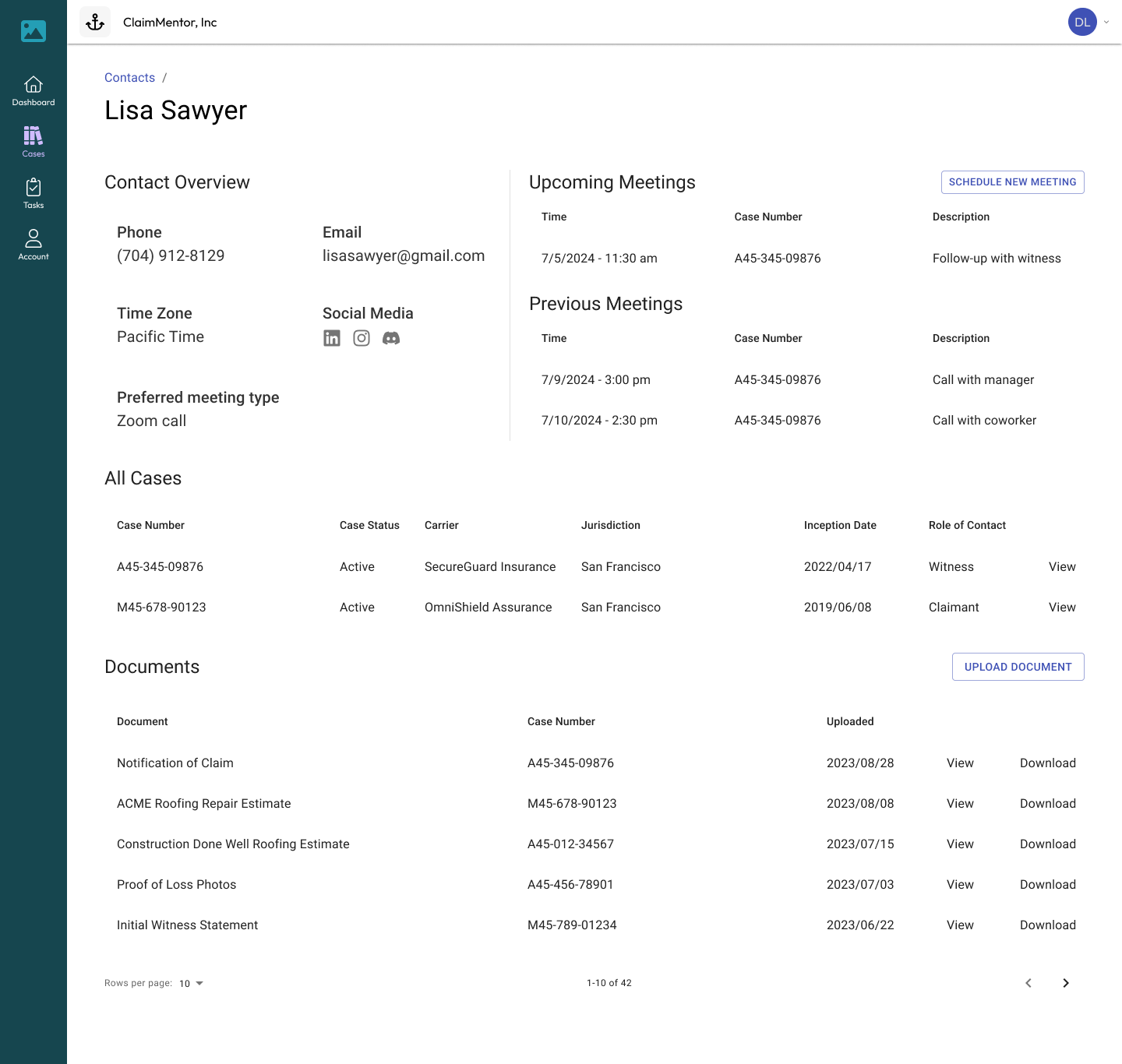Click the Instagram social media icon
The height and width of the screenshot is (1064, 1122).
[x=361, y=338]
